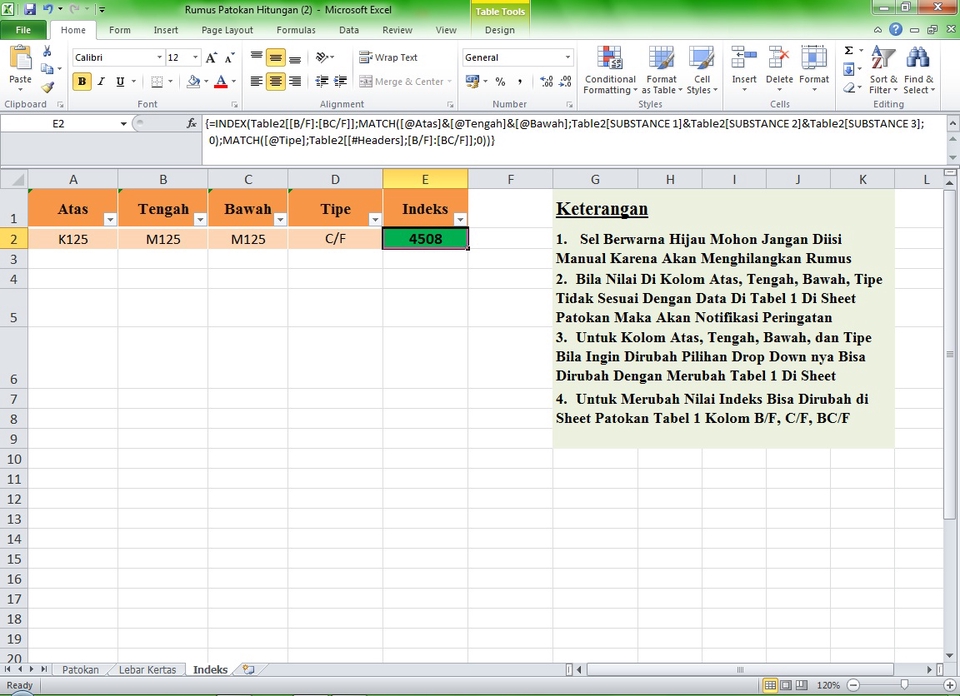The height and width of the screenshot is (696, 960).
Task: Click Increase Decimal icon
Action: (546, 81)
